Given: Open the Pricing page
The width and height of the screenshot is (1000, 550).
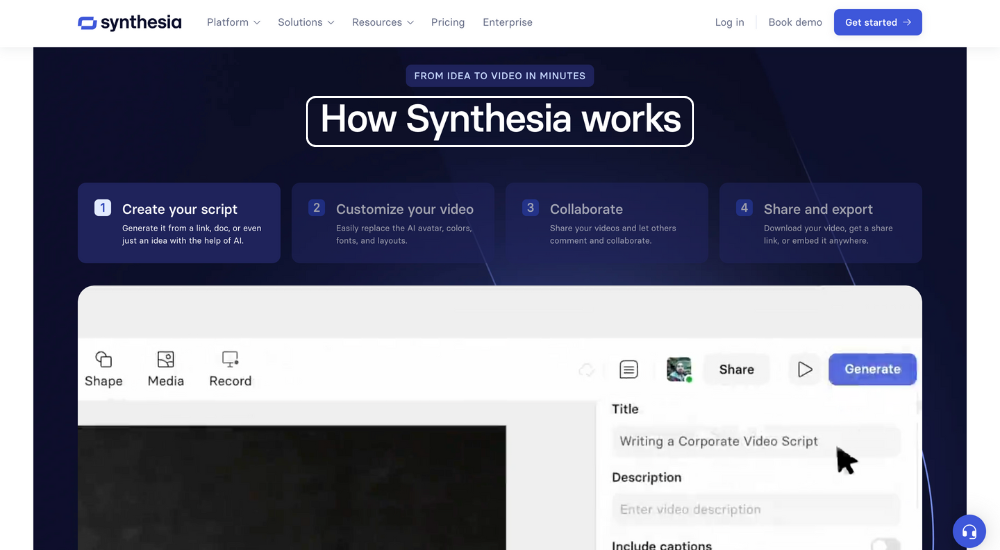Looking at the screenshot, I should (x=448, y=22).
